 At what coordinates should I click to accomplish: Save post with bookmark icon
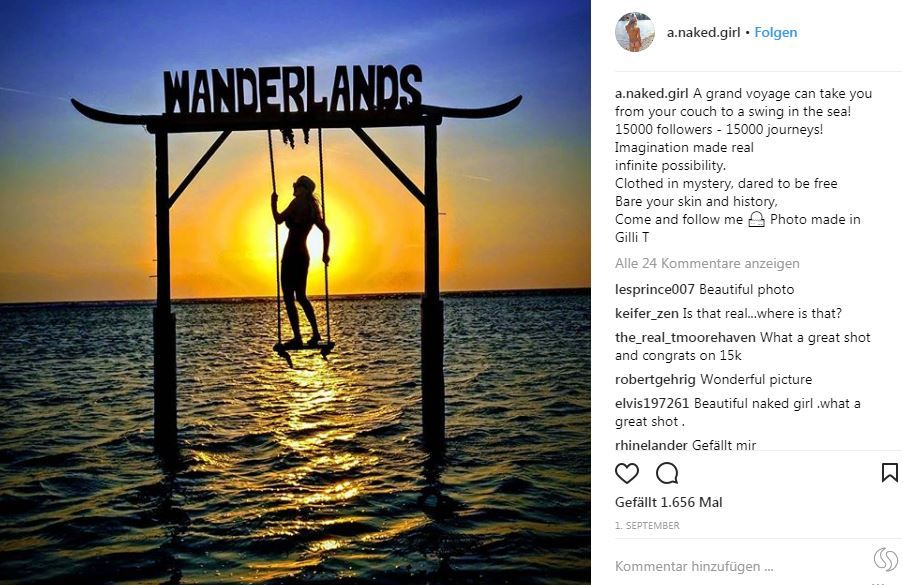(889, 473)
